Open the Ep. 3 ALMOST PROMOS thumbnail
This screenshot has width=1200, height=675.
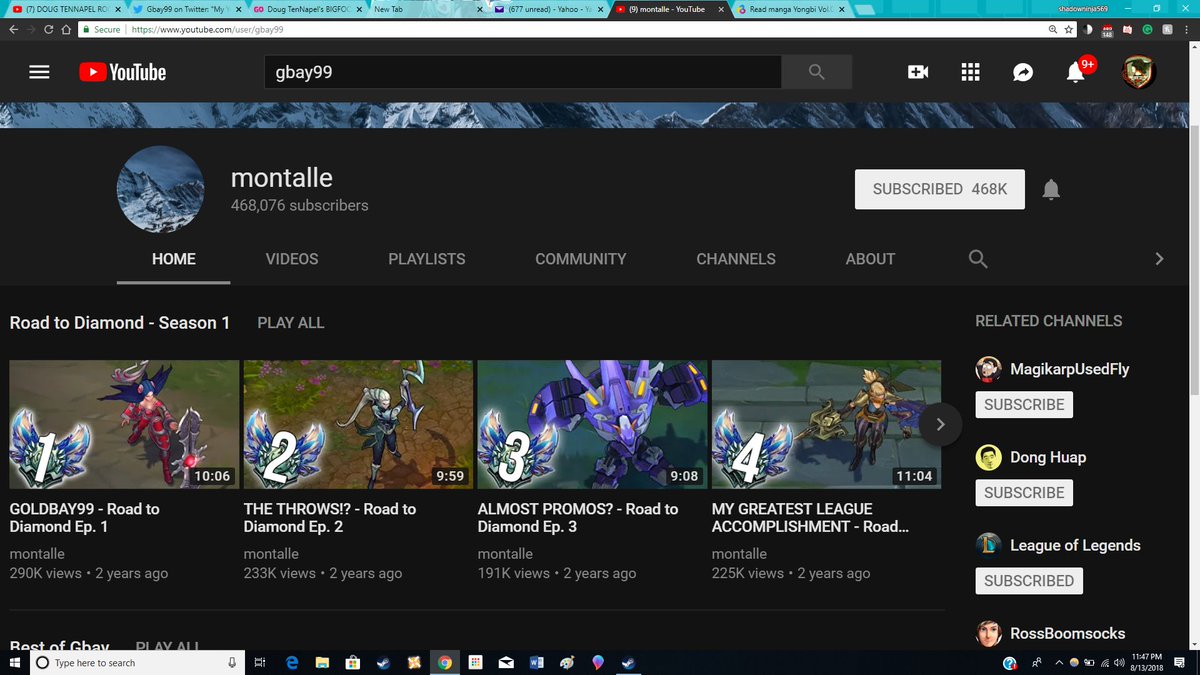click(x=592, y=424)
